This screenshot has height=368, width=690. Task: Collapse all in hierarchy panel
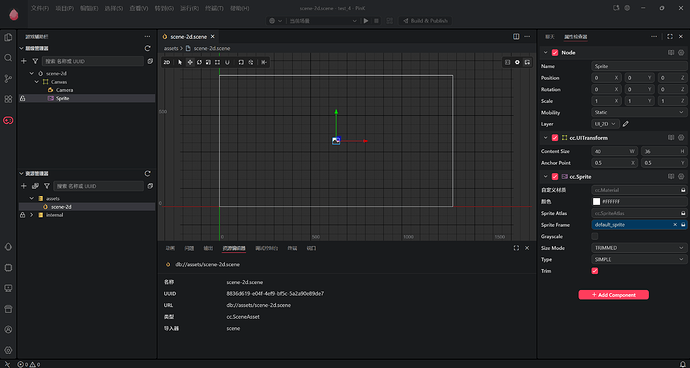(150, 61)
